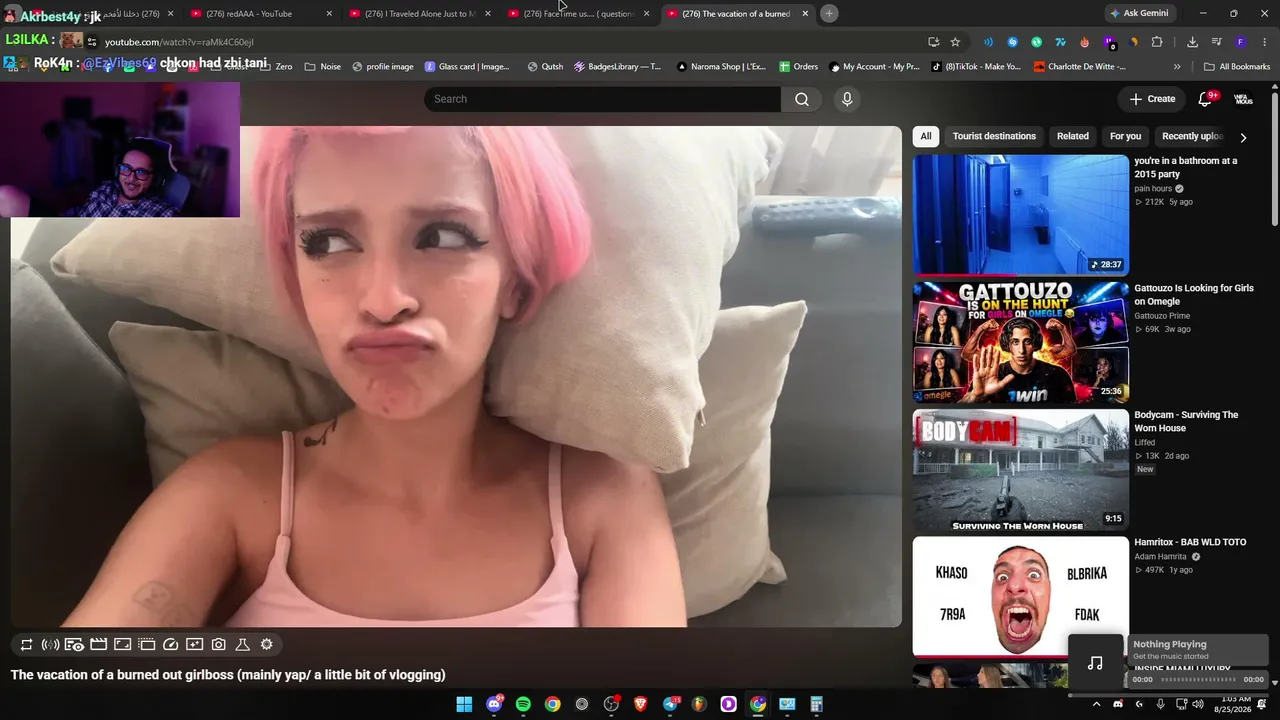Open a new browser tab
This screenshot has height=720, width=1280.
point(829,13)
